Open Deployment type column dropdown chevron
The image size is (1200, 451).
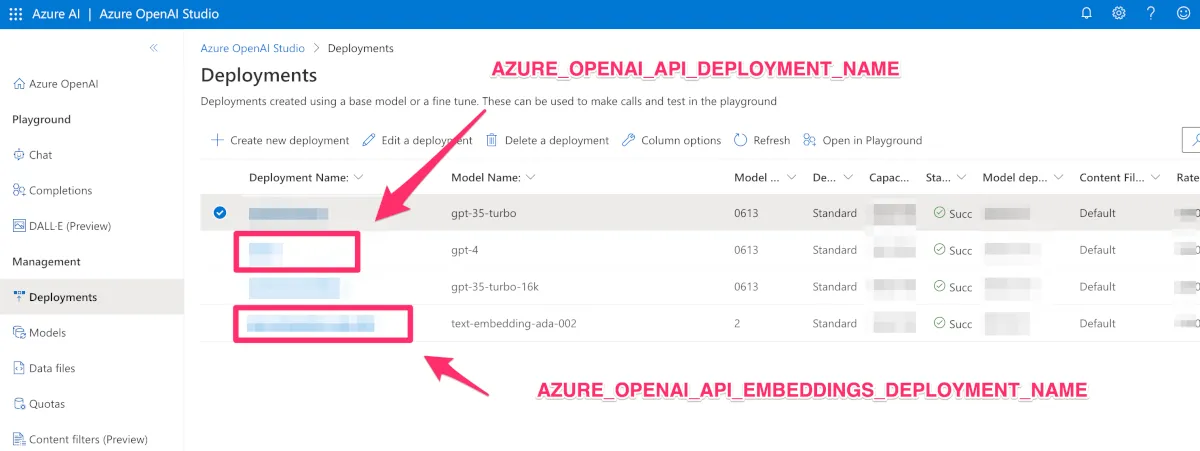pos(849,177)
